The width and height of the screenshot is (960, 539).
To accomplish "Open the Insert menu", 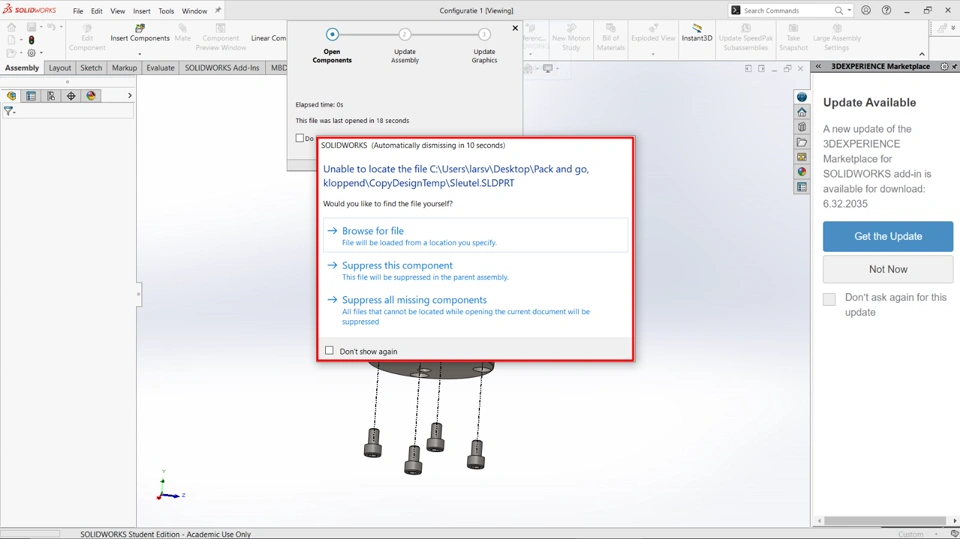I will click(141, 11).
